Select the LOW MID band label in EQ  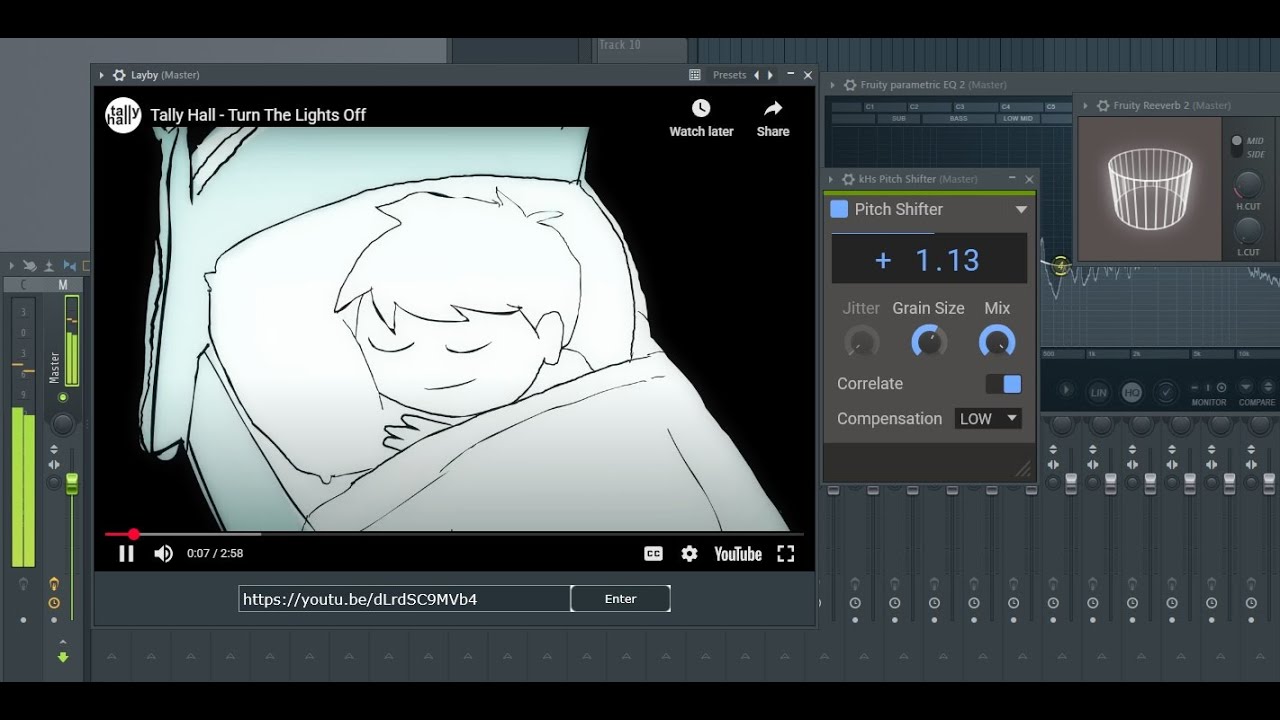pos(1018,119)
